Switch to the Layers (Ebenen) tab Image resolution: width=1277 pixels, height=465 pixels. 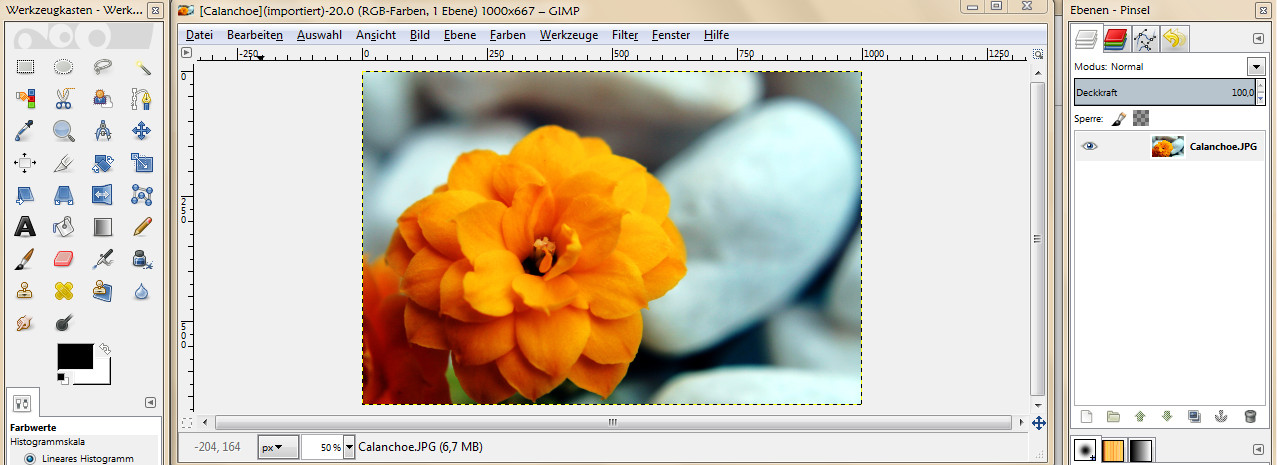coord(1087,39)
